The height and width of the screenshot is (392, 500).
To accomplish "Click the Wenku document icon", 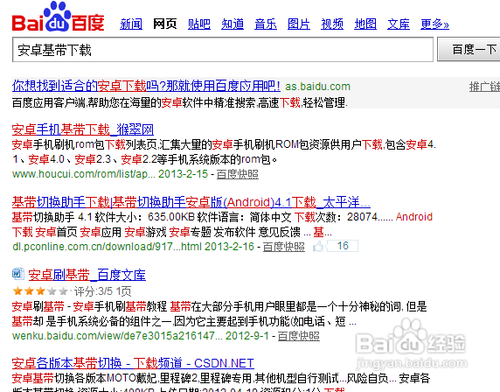I will [x=18, y=274].
